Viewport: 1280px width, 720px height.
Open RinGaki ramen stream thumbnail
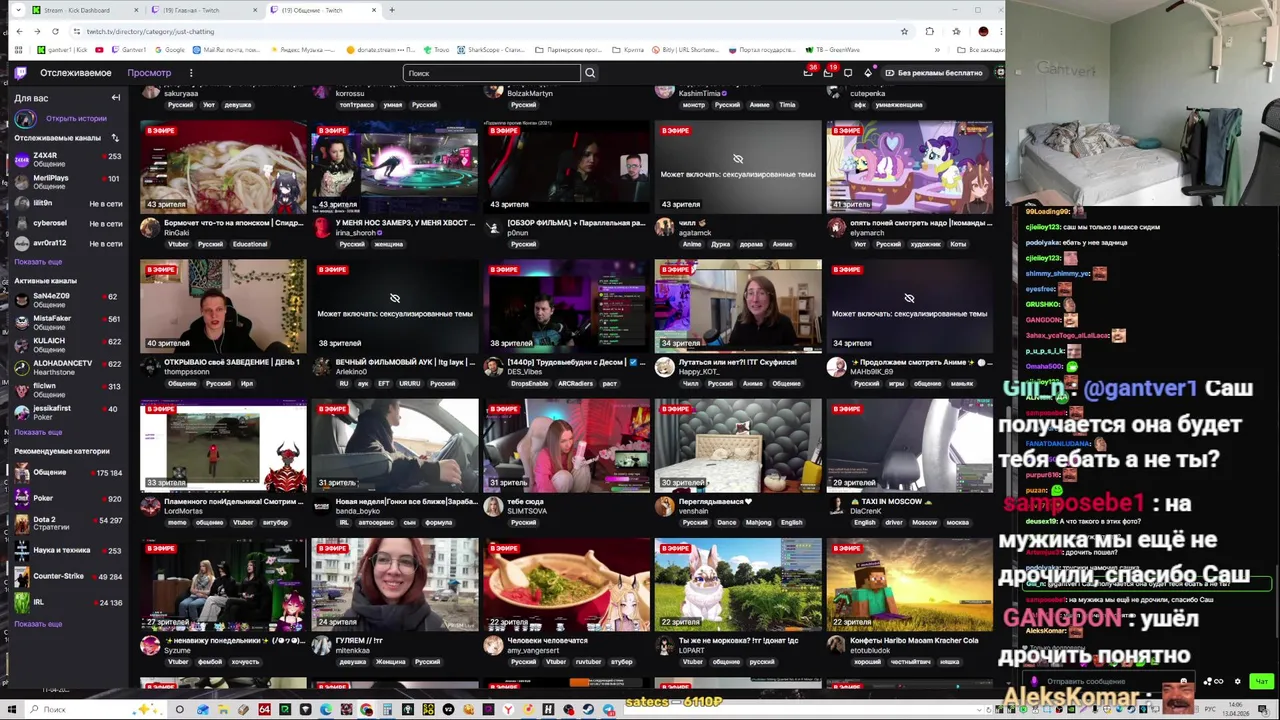pos(223,167)
